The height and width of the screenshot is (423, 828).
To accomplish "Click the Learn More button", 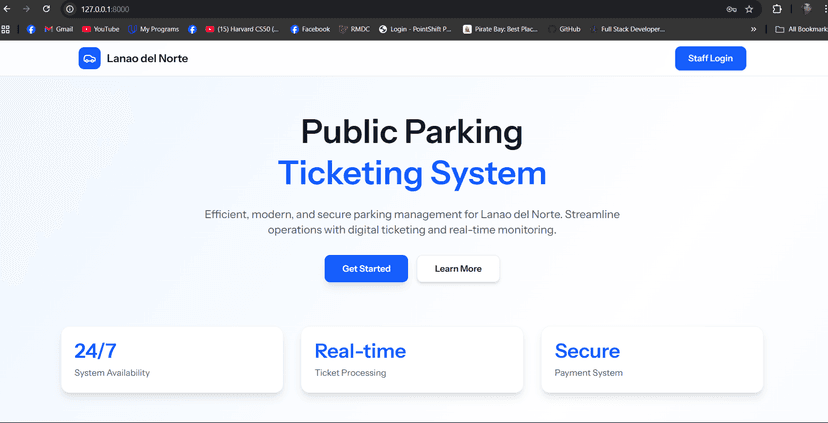I will click(458, 269).
